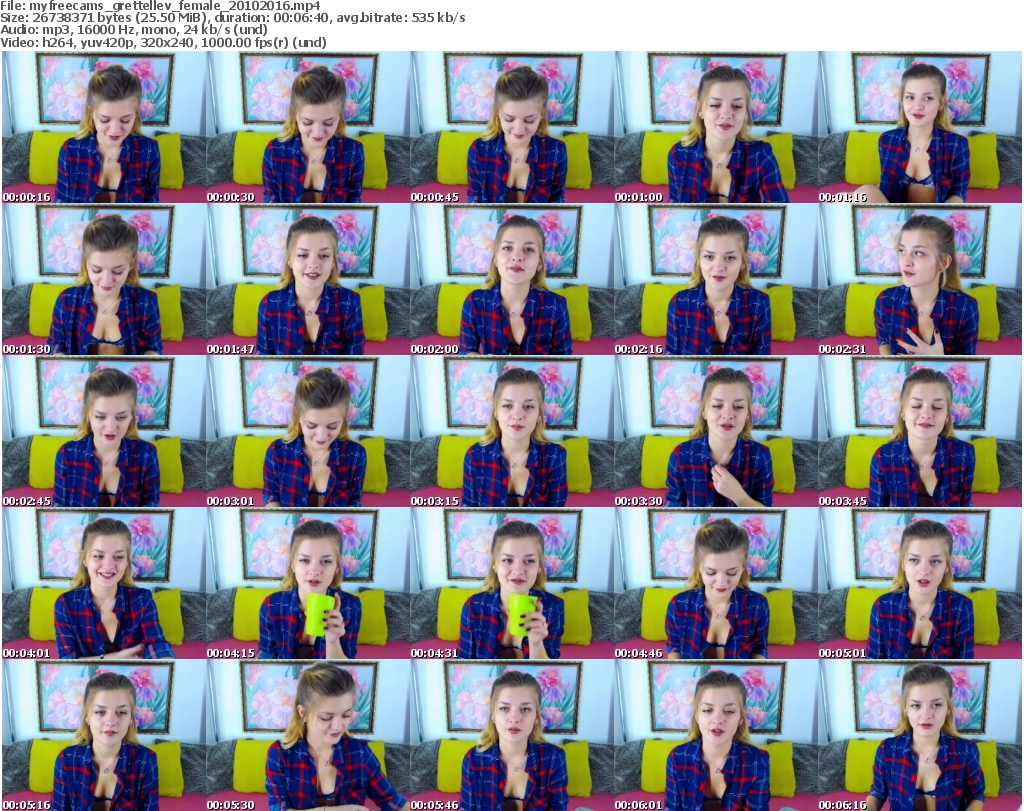Click the File name text line
1024x811 pixels.
tap(161, 6)
